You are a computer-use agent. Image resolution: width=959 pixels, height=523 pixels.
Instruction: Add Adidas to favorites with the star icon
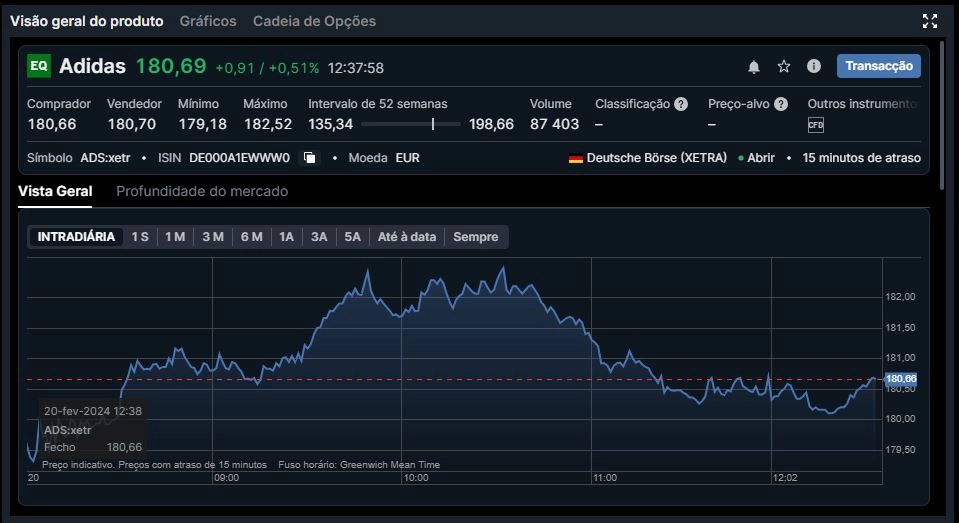pyautogui.click(x=784, y=66)
